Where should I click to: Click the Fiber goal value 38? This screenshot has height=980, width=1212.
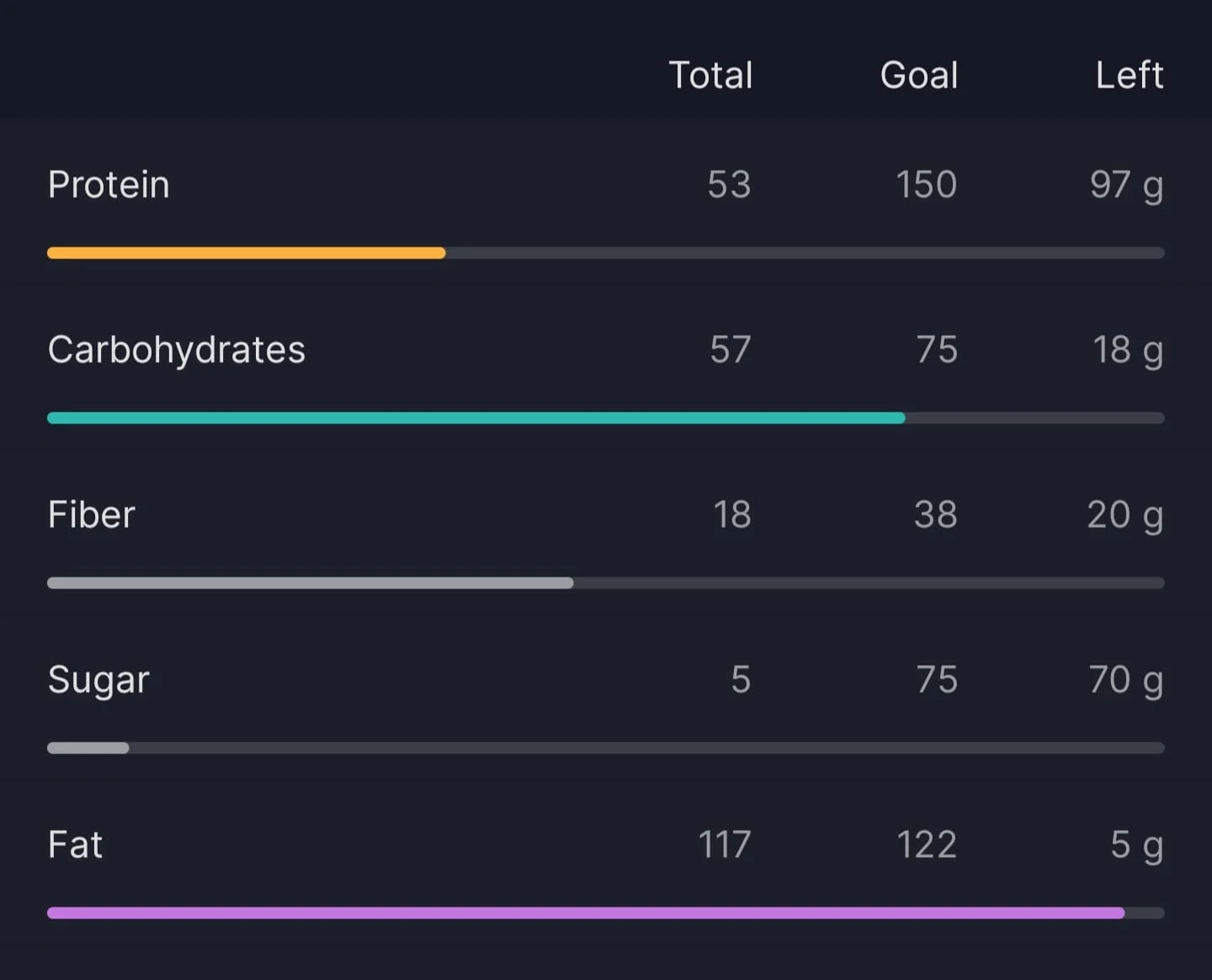point(936,514)
